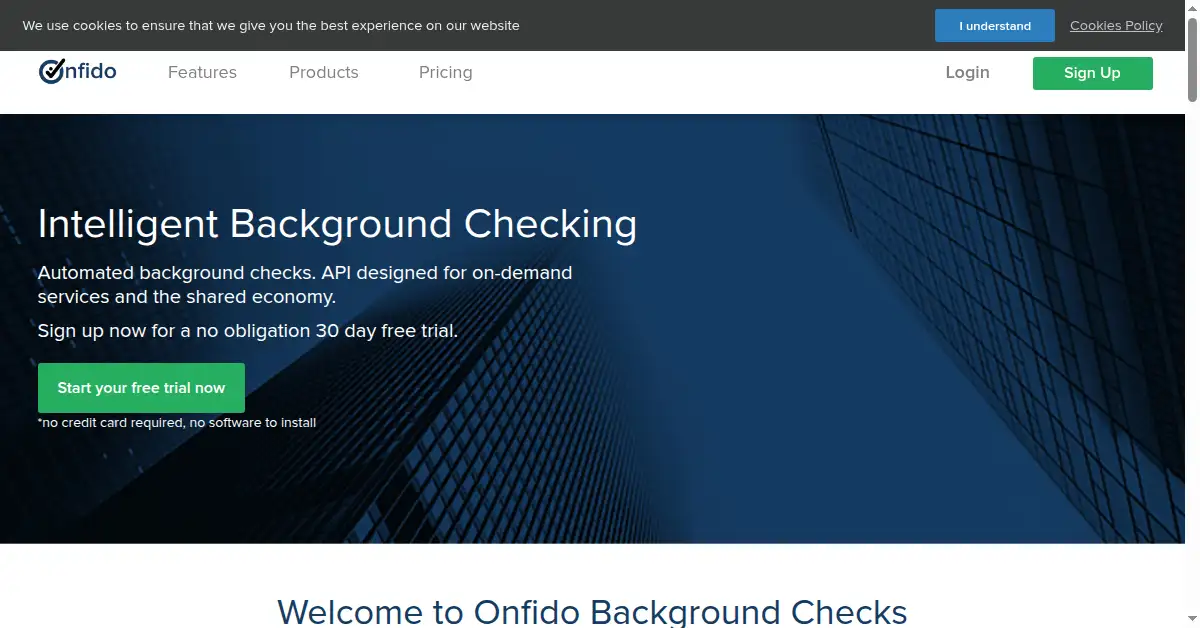Click the no credit card required note
Screen dimensions: 1200x628
pyautogui.click(x=177, y=423)
